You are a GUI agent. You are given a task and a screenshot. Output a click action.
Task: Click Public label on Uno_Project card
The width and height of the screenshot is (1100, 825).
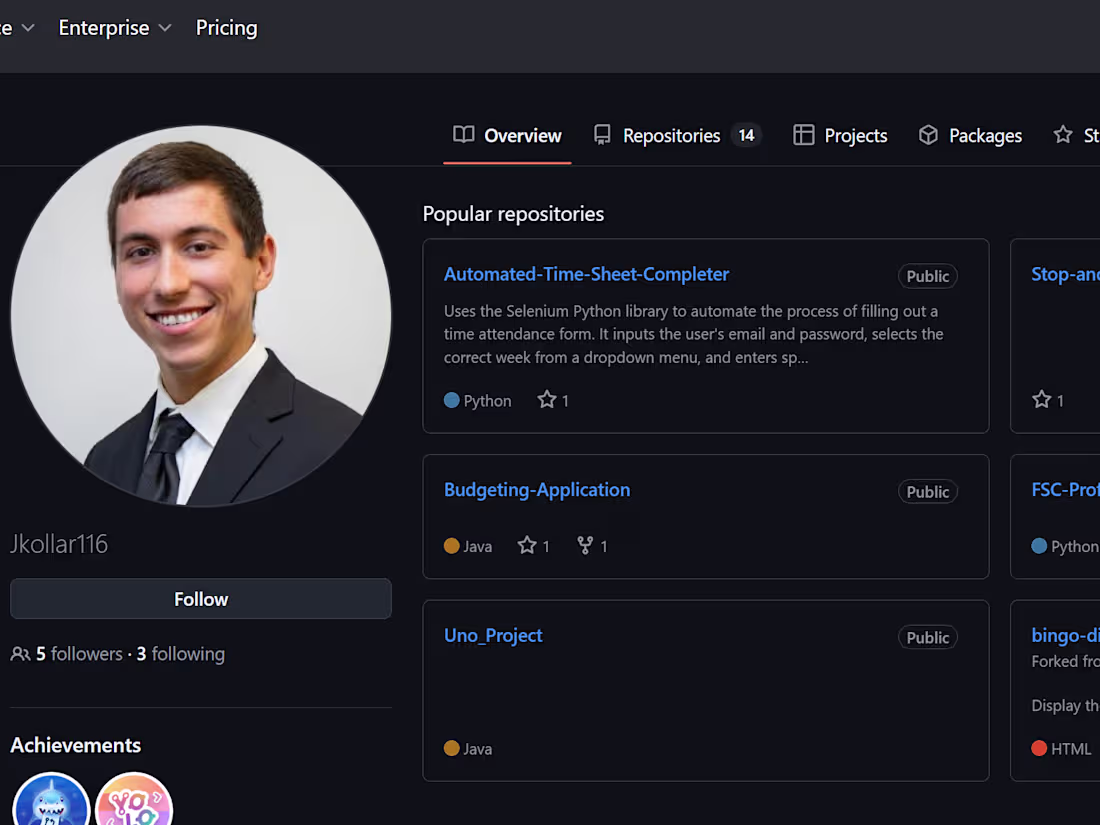tap(927, 638)
